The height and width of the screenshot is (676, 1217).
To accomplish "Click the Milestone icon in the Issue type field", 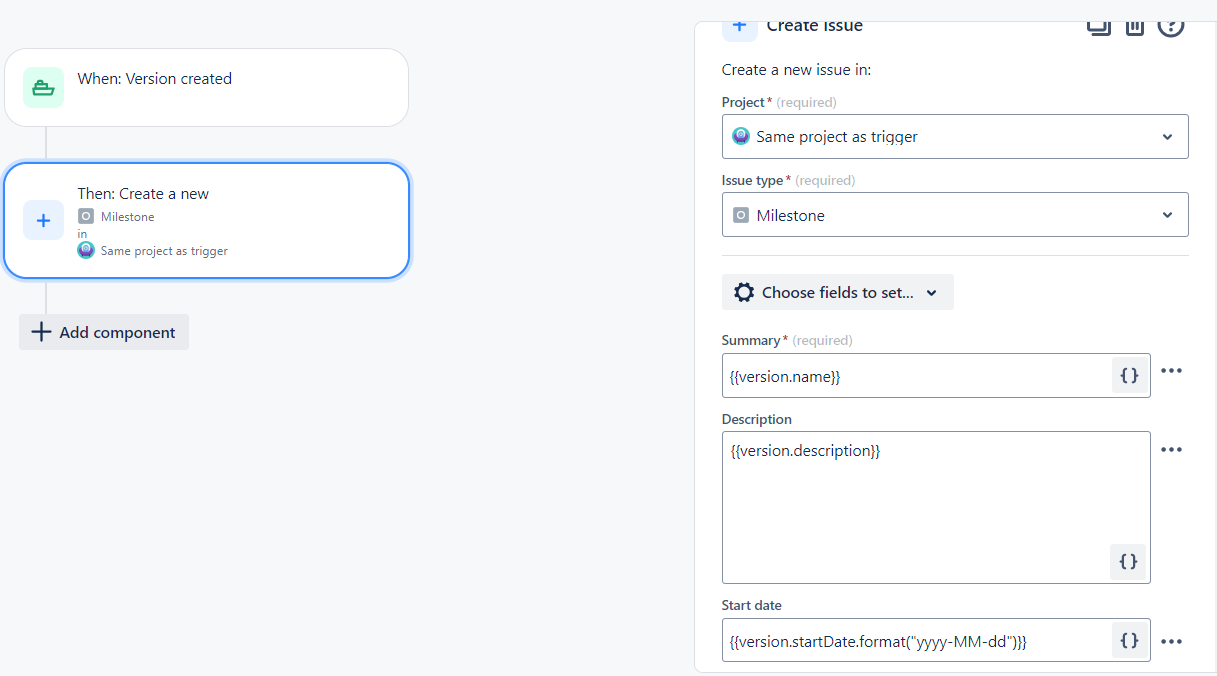I will (741, 215).
